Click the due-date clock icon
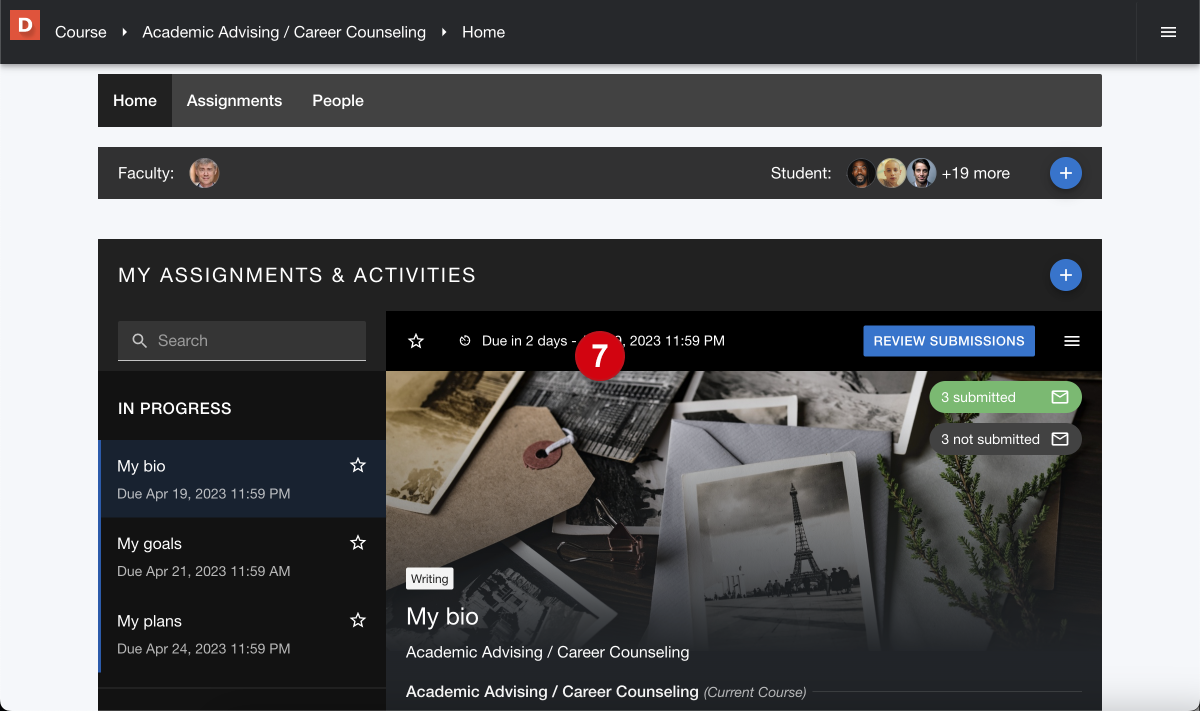 [x=465, y=341]
